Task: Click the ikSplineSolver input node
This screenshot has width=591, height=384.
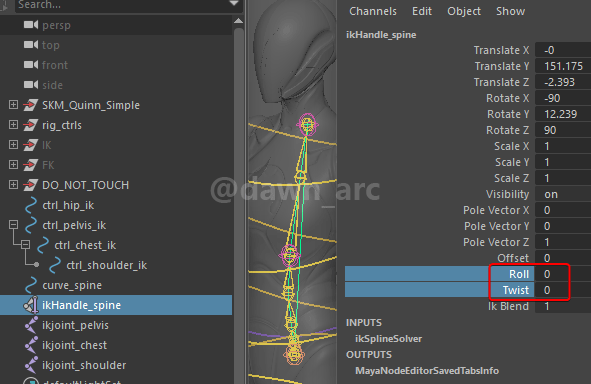Action: tap(388, 339)
